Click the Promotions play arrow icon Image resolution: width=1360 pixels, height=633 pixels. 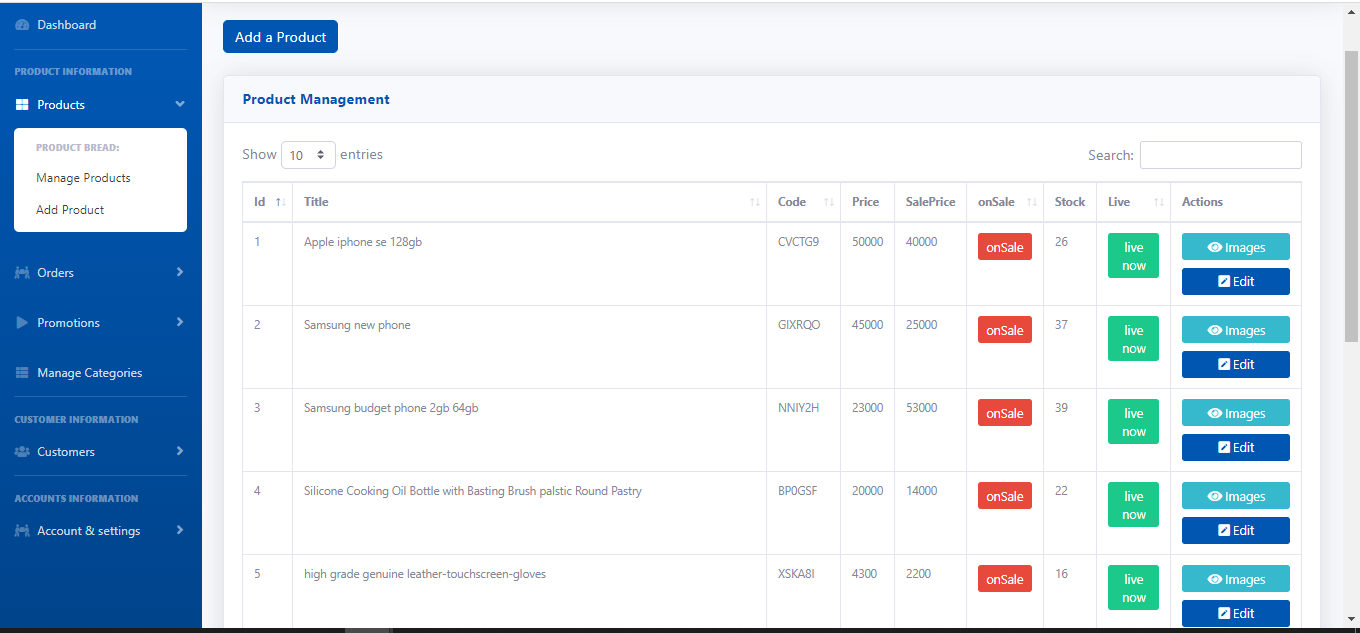[22, 323]
